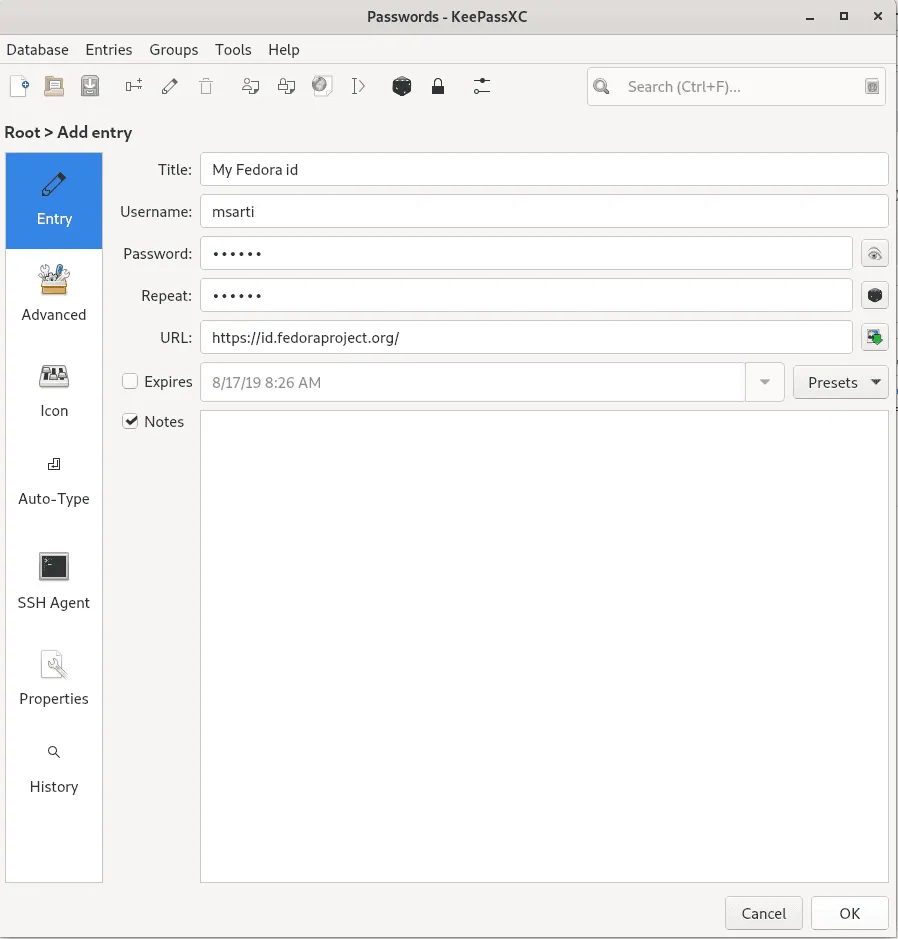Expand the Presets dropdown

point(840,382)
